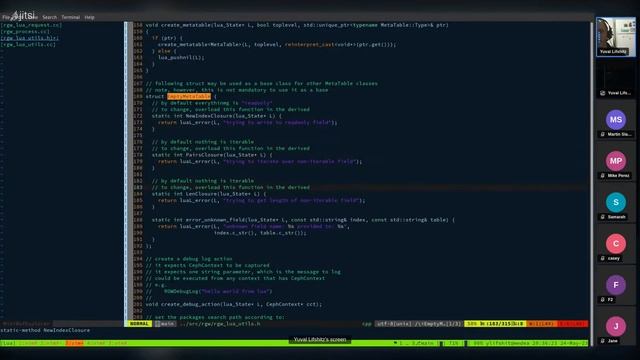Select Samarah participant avatar S

[616, 202]
